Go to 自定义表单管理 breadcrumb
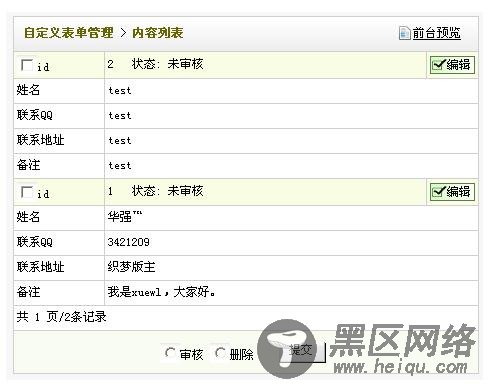Viewport: 489px width, 384px height. 69,33
